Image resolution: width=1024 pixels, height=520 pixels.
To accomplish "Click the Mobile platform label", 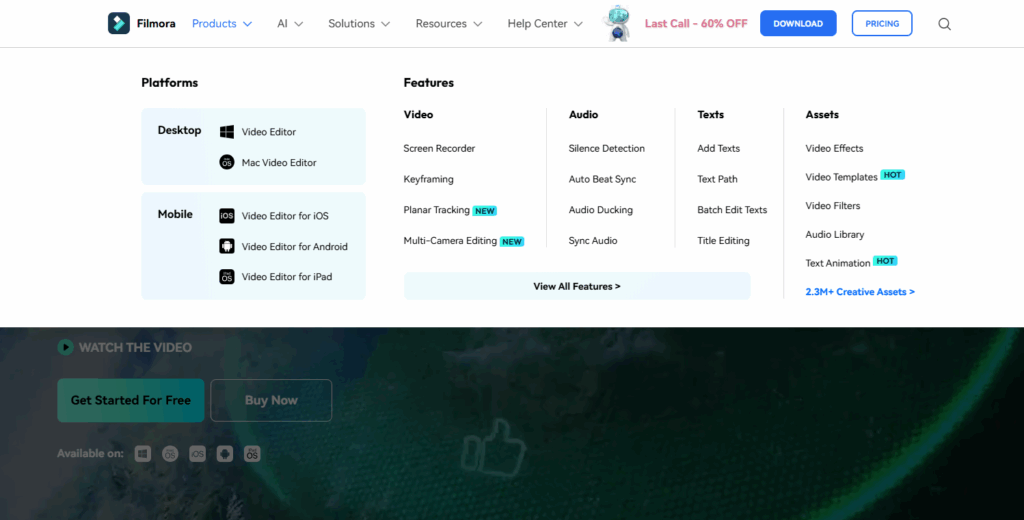I will 175,214.
